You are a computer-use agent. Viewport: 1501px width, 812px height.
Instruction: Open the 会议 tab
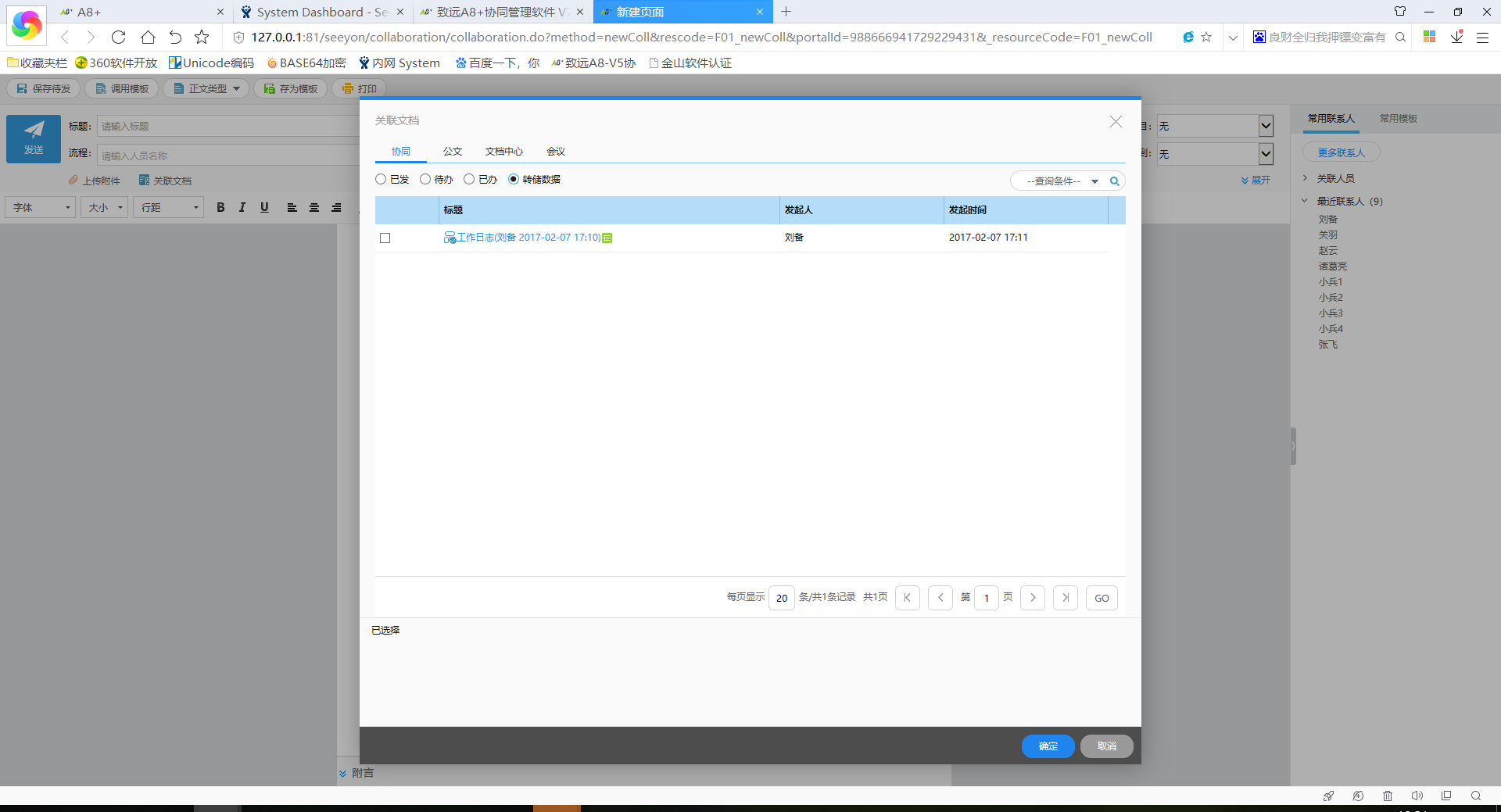point(556,152)
